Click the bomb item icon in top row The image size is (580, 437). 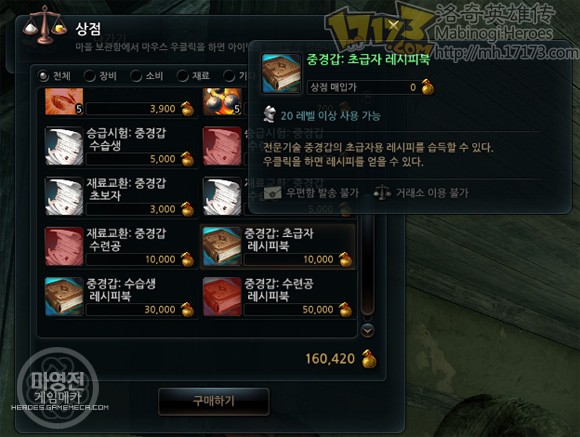click(x=222, y=101)
